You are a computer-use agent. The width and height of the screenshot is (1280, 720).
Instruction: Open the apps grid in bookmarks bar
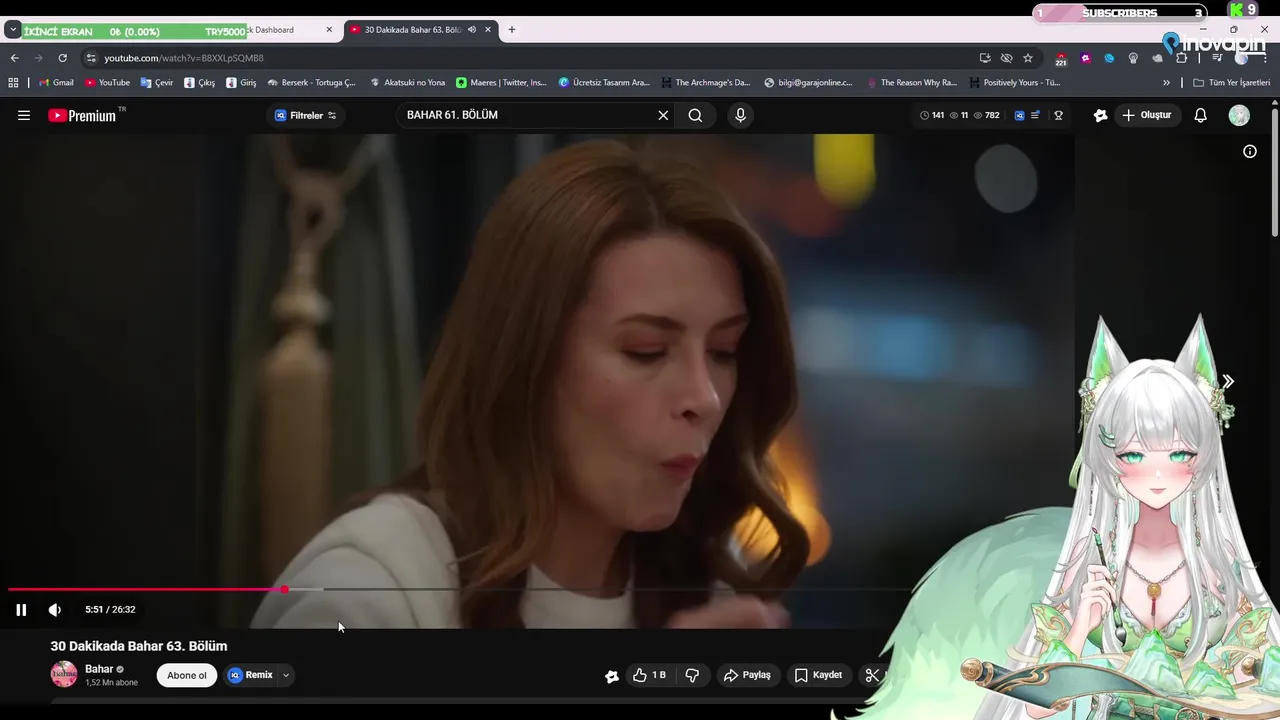point(13,83)
